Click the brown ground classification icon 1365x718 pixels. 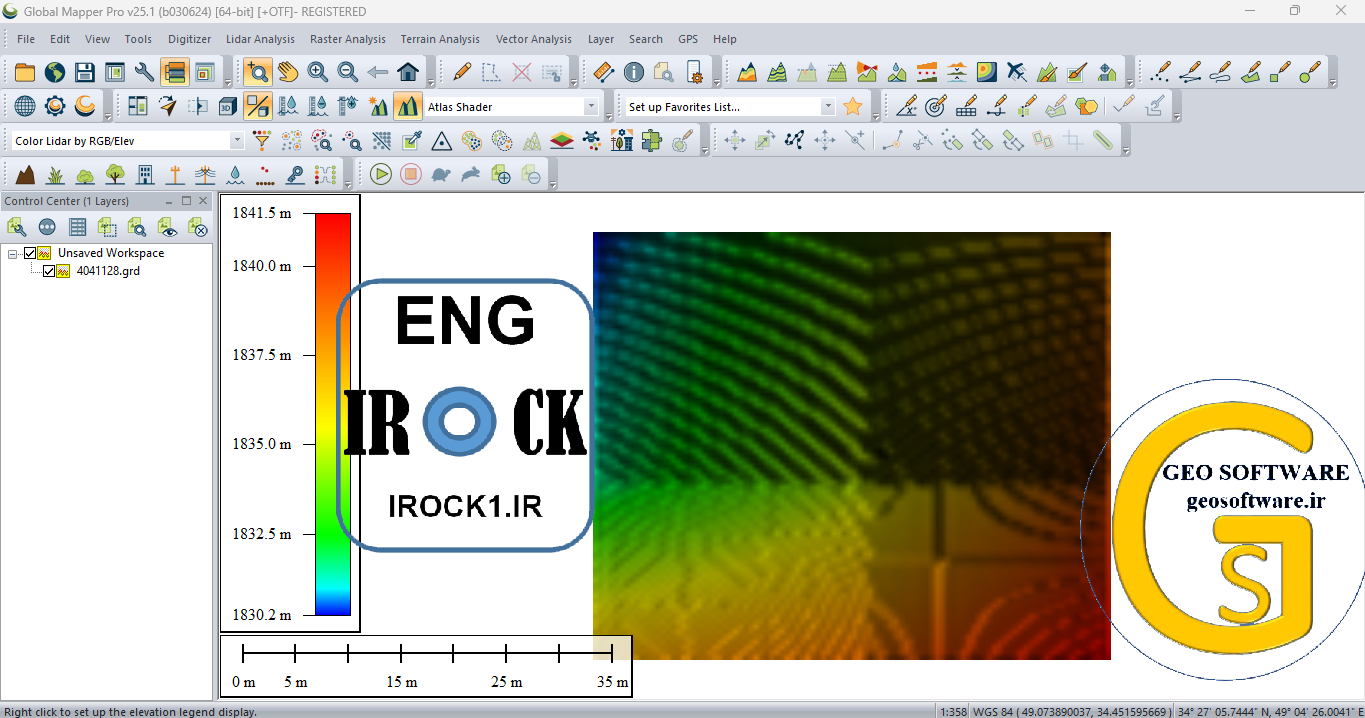click(x=25, y=174)
